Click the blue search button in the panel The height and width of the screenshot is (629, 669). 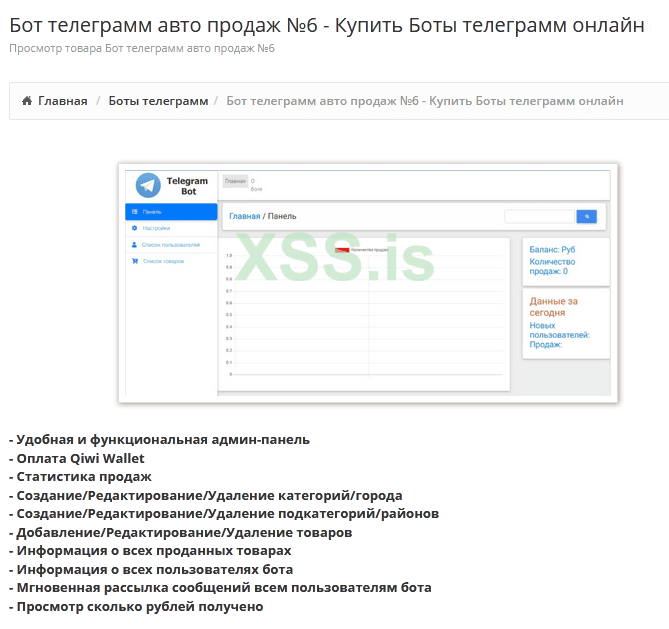(587, 217)
